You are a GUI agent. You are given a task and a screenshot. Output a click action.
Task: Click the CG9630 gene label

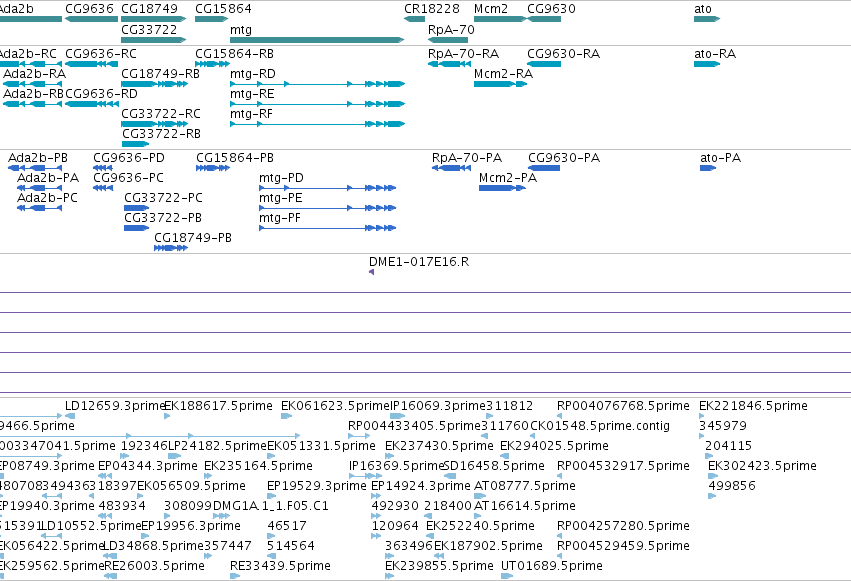pos(551,9)
